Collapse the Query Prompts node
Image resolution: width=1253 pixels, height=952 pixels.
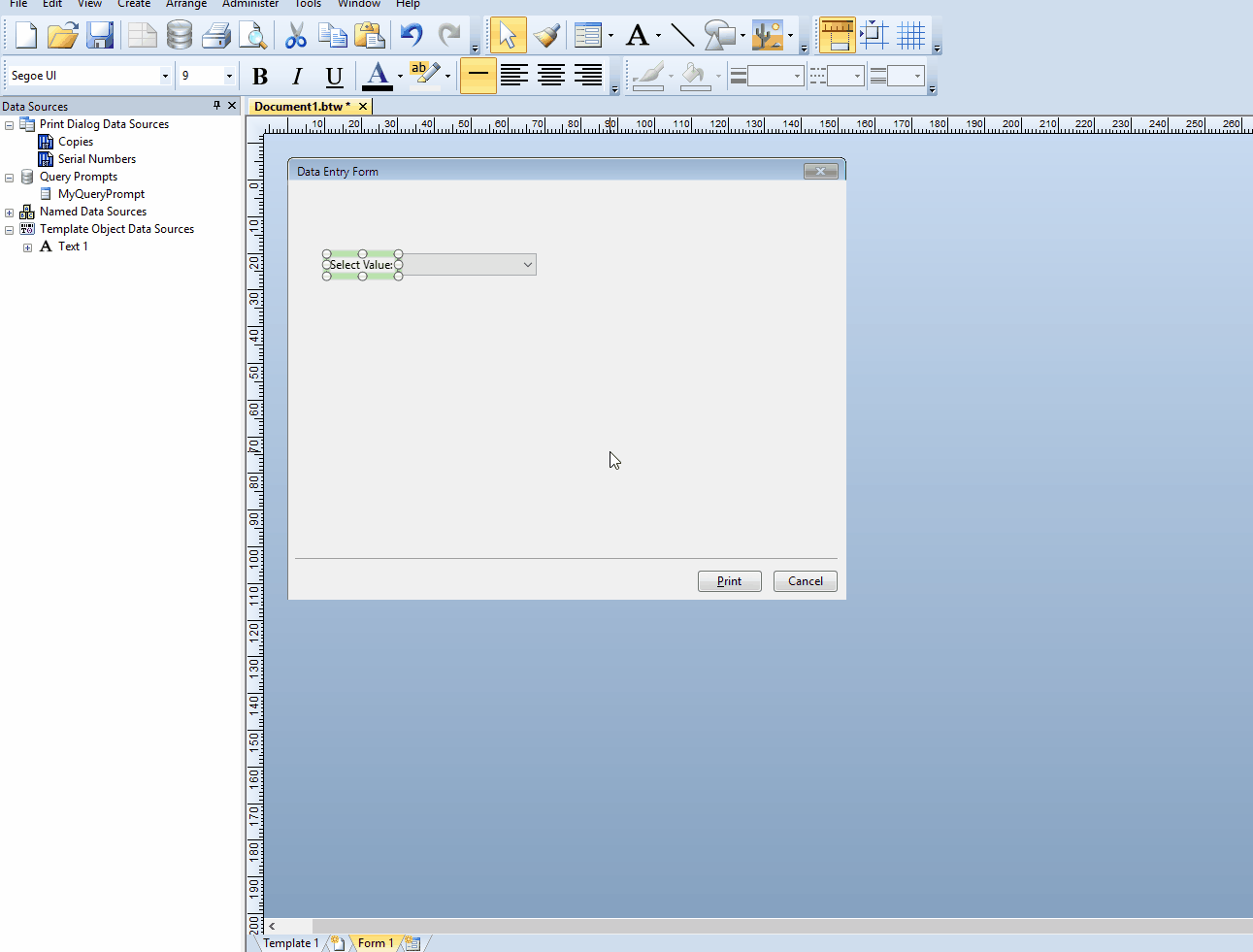pos(10,178)
